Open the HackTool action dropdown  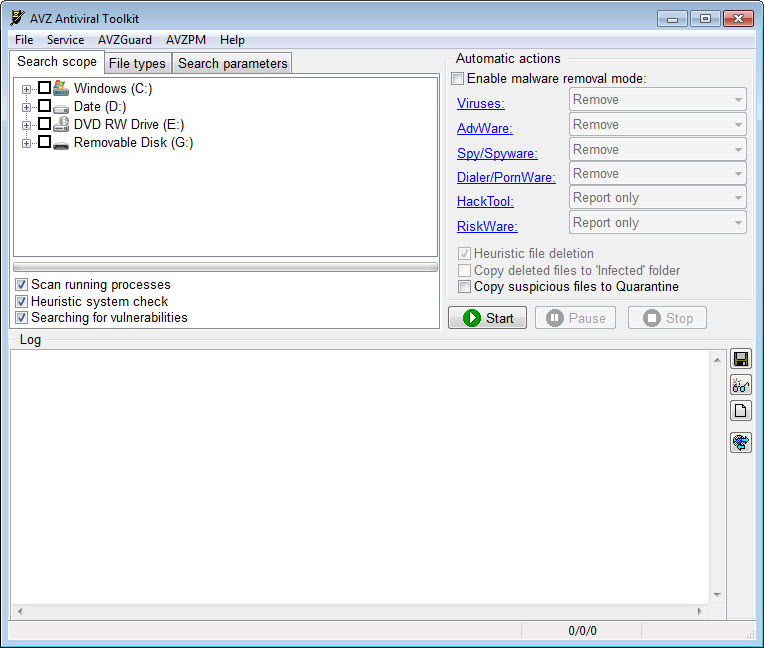[657, 198]
